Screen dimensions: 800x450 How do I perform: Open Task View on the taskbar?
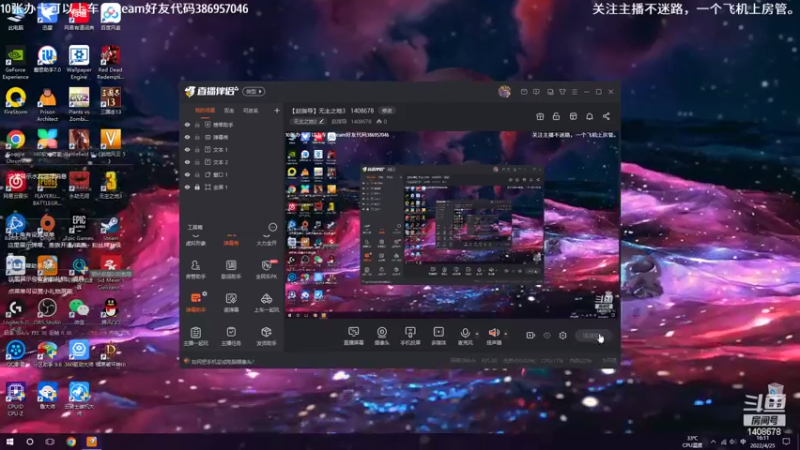tap(49, 442)
